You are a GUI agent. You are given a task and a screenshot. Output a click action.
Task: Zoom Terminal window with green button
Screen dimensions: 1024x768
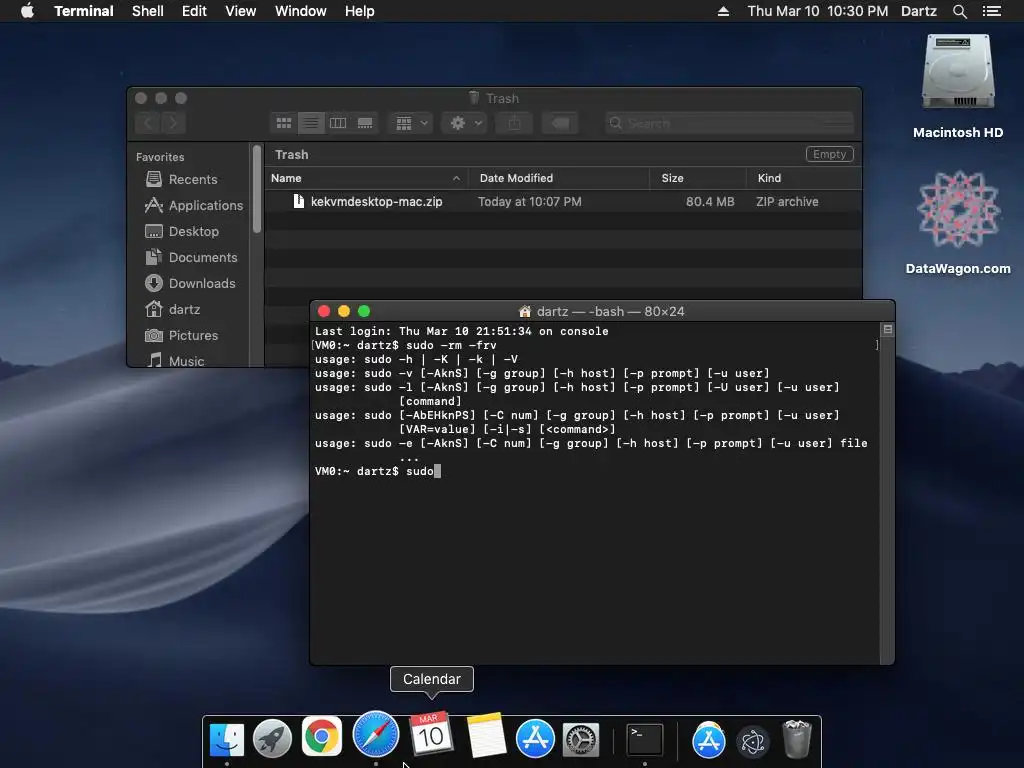point(364,311)
